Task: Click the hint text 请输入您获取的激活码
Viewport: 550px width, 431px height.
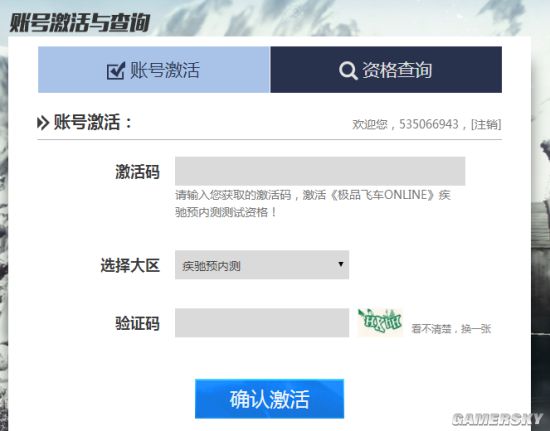Action: coord(233,195)
